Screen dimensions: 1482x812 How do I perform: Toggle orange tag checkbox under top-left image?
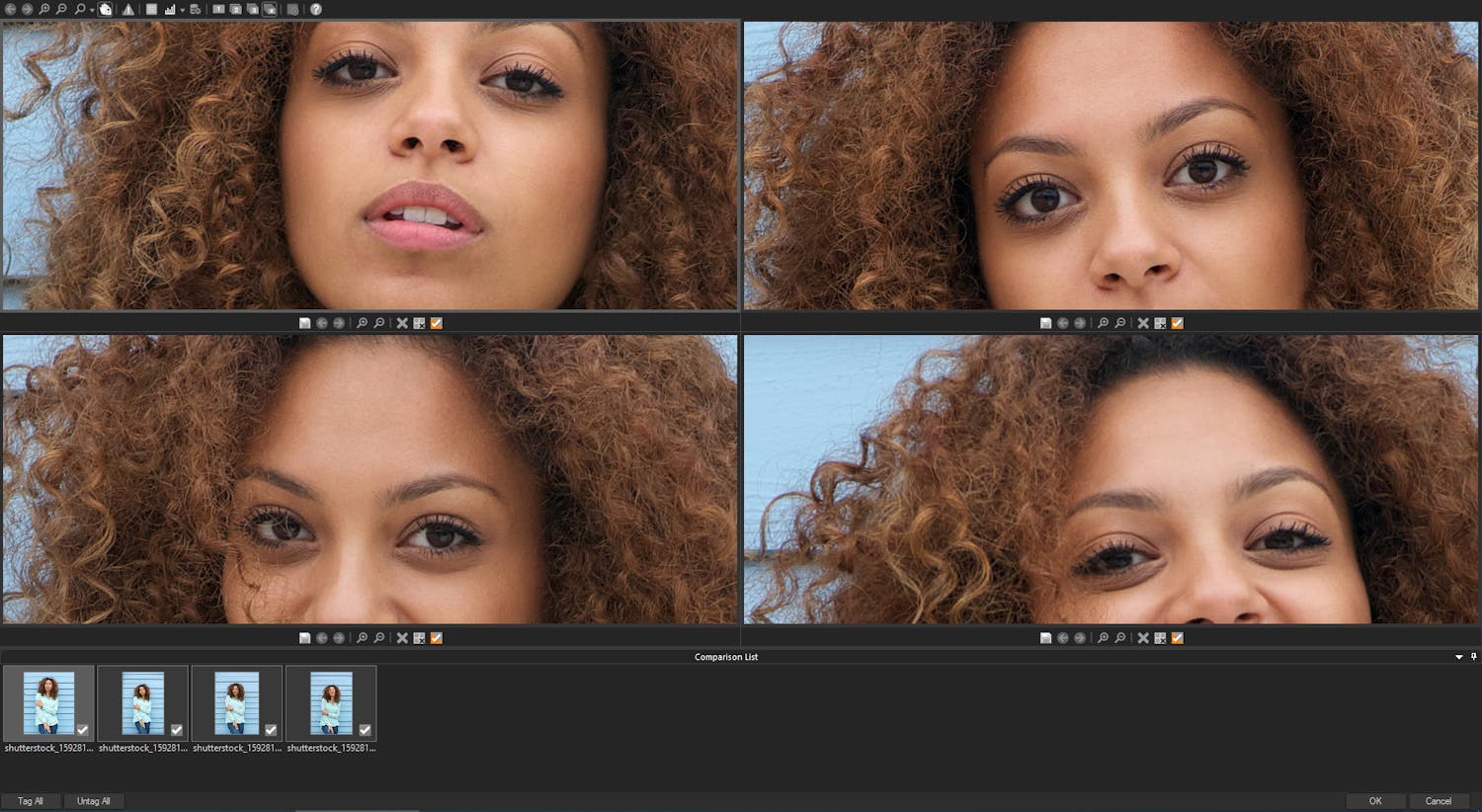(437, 323)
